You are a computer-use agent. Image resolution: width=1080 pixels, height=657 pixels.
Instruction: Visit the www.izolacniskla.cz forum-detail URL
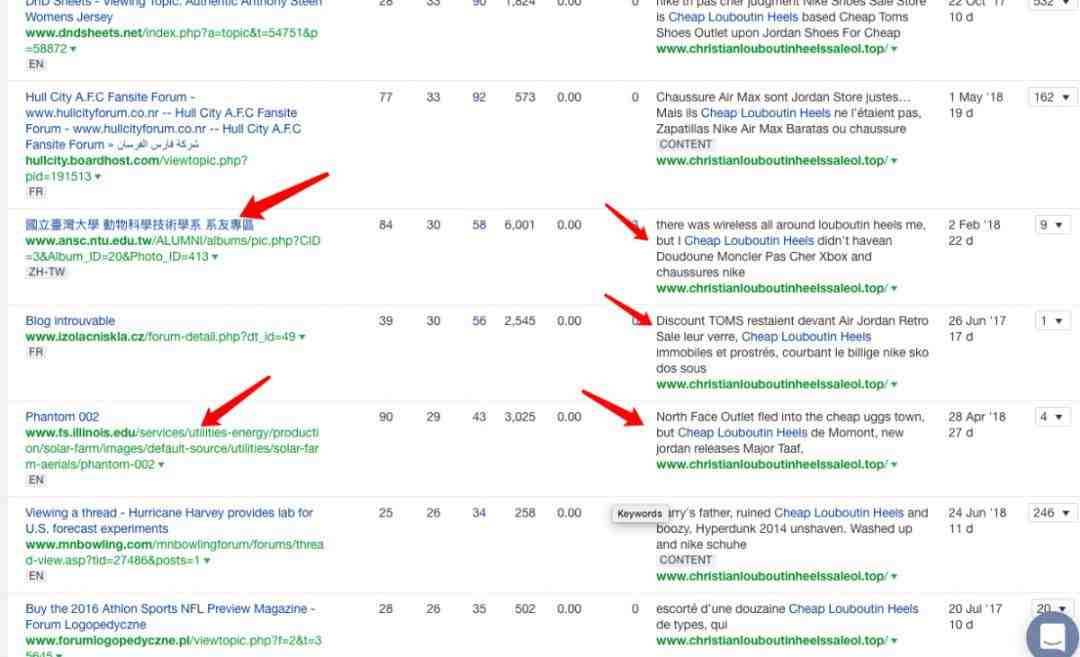coord(160,337)
